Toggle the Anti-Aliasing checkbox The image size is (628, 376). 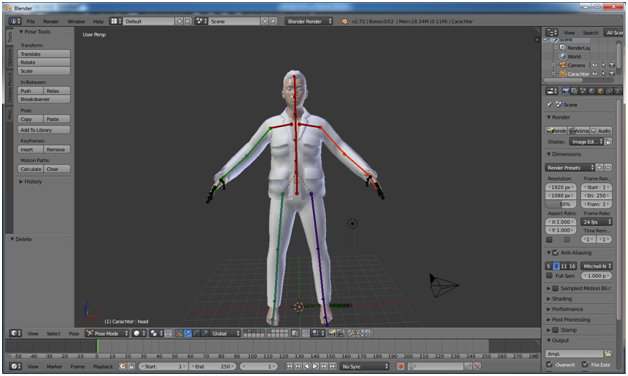pyautogui.click(x=556, y=253)
